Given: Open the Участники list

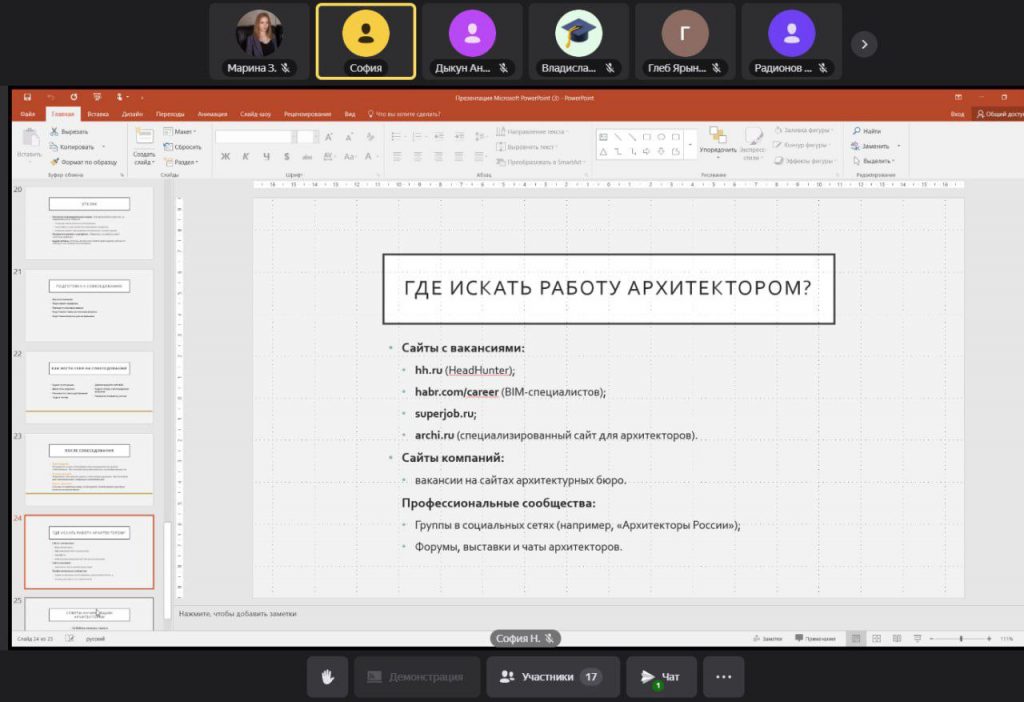Looking at the screenshot, I should 552,677.
